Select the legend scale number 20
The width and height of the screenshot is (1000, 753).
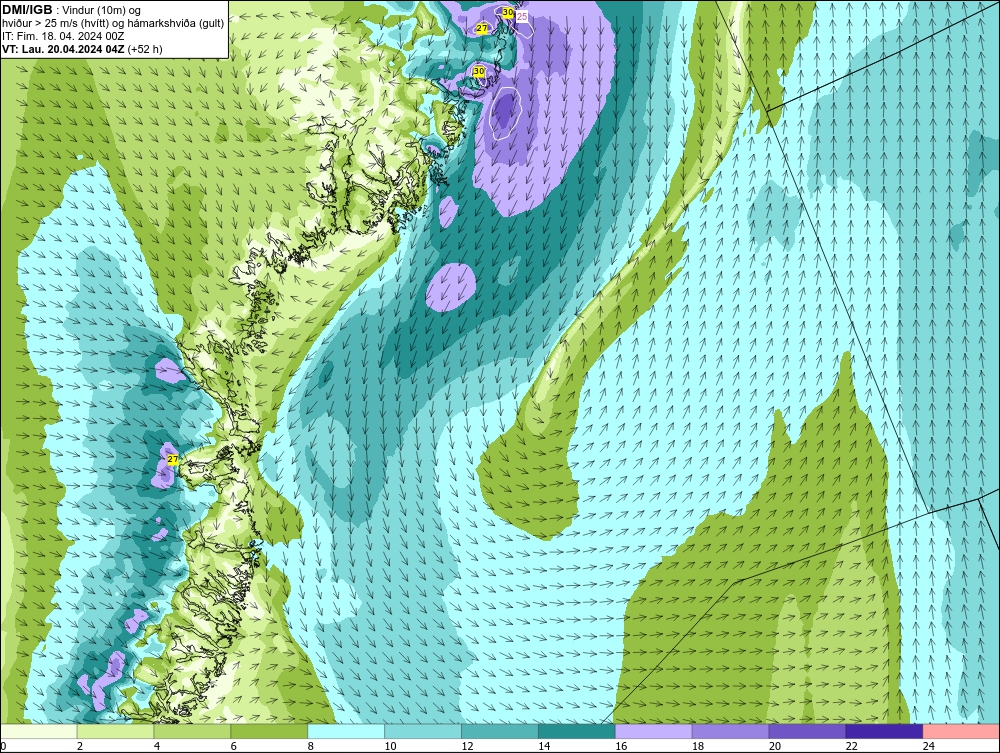[x=775, y=746]
